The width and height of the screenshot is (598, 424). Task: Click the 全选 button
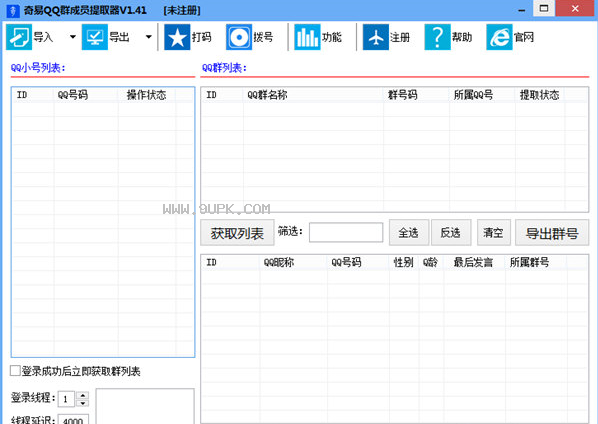tap(409, 232)
